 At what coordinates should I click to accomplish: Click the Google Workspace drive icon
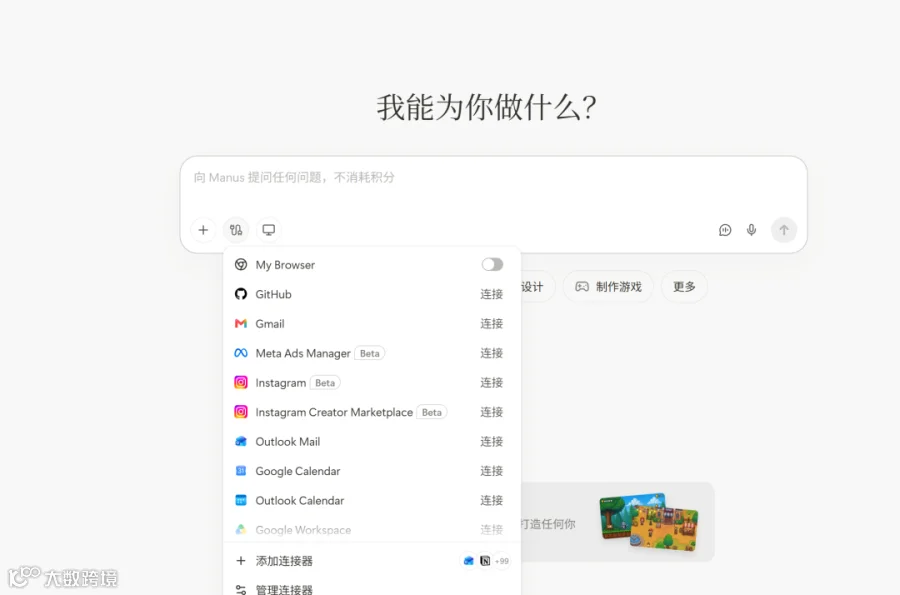point(241,530)
